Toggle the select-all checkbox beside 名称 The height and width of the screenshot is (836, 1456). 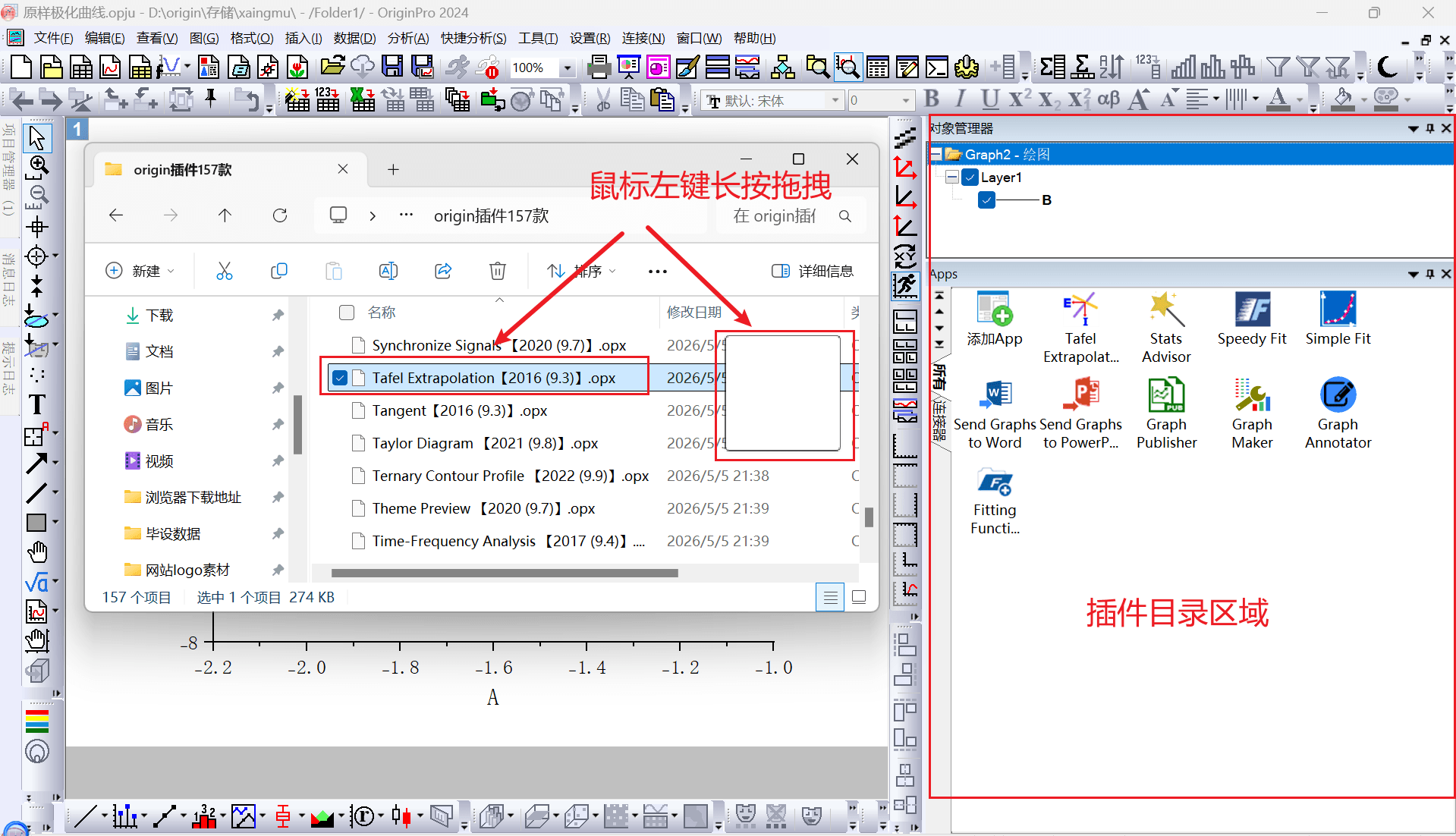[x=347, y=313]
